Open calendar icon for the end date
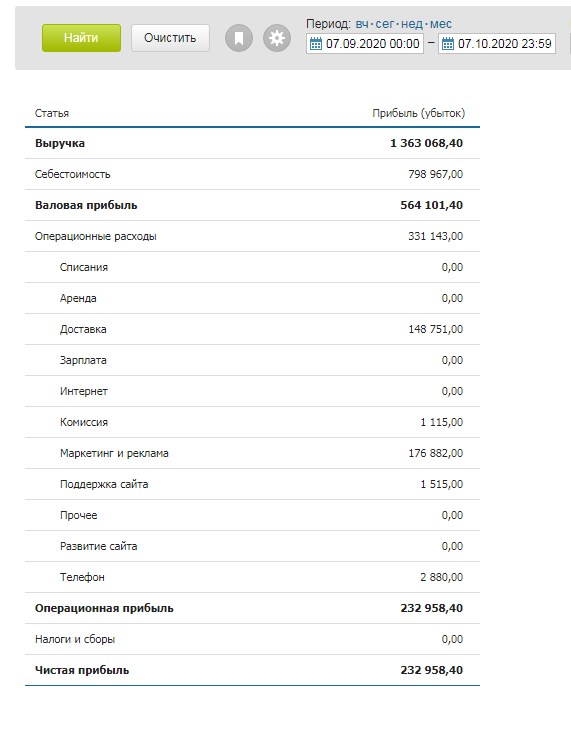The image size is (571, 748). click(447, 44)
